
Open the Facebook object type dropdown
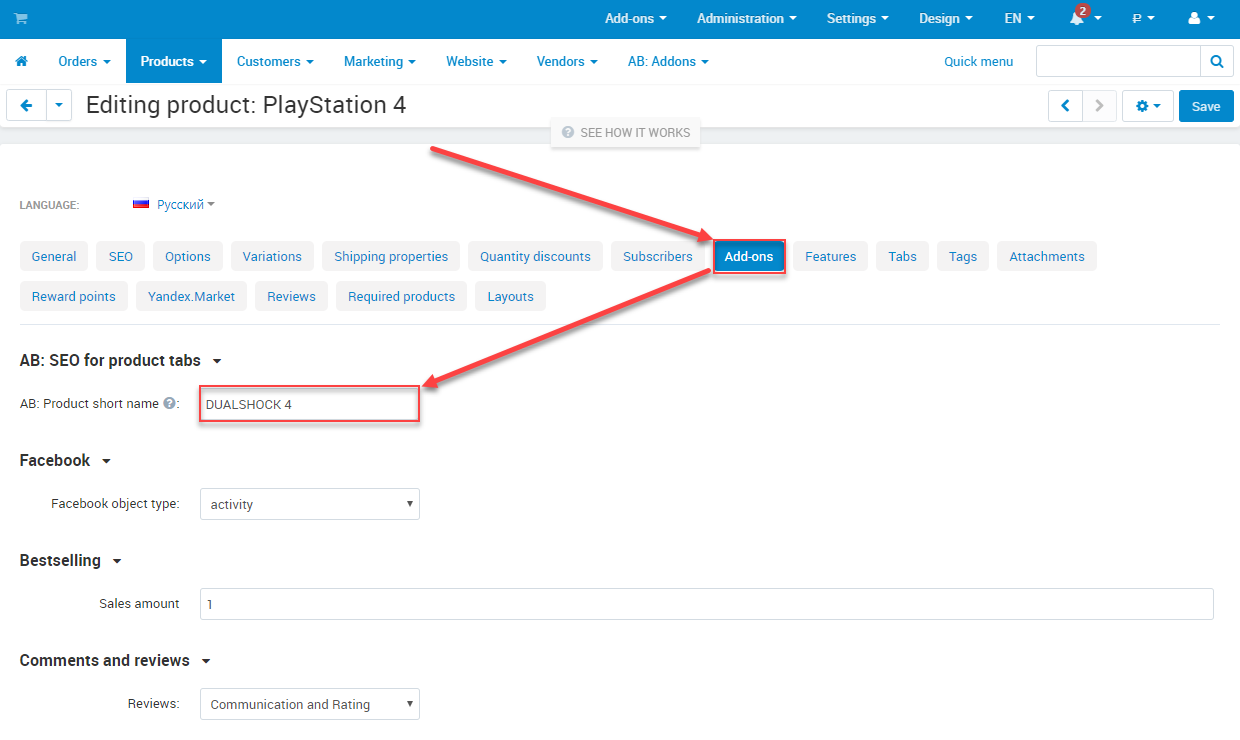coord(309,504)
